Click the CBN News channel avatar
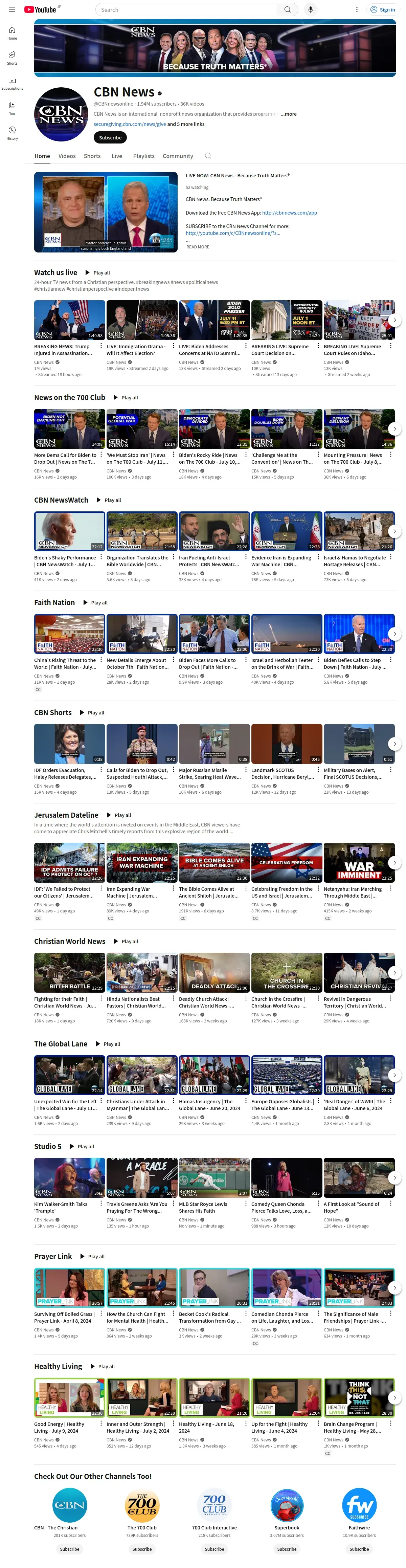406x1568 pixels. (x=62, y=114)
